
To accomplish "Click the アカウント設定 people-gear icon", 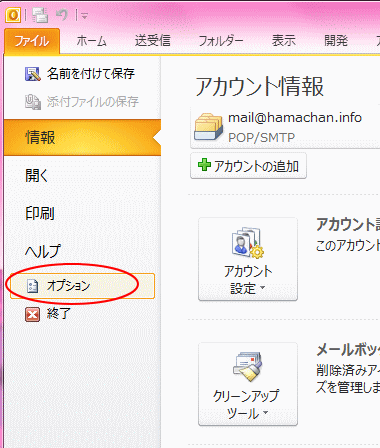I will point(248,242).
